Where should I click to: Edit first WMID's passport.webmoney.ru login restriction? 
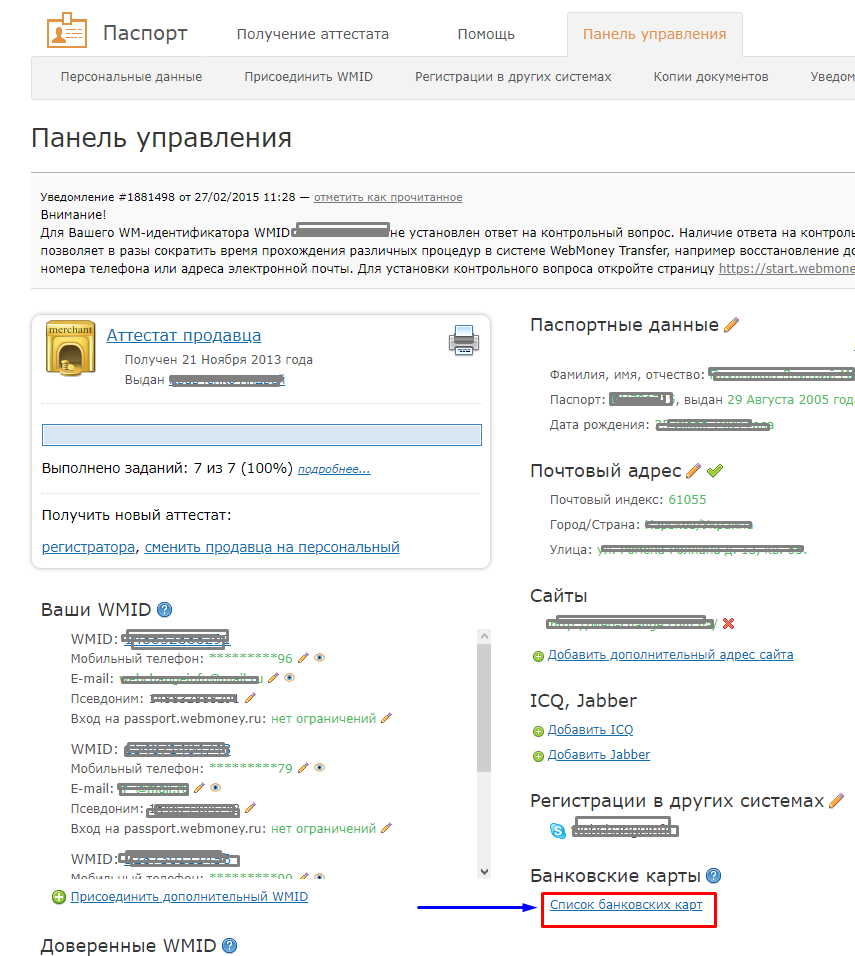click(x=386, y=718)
